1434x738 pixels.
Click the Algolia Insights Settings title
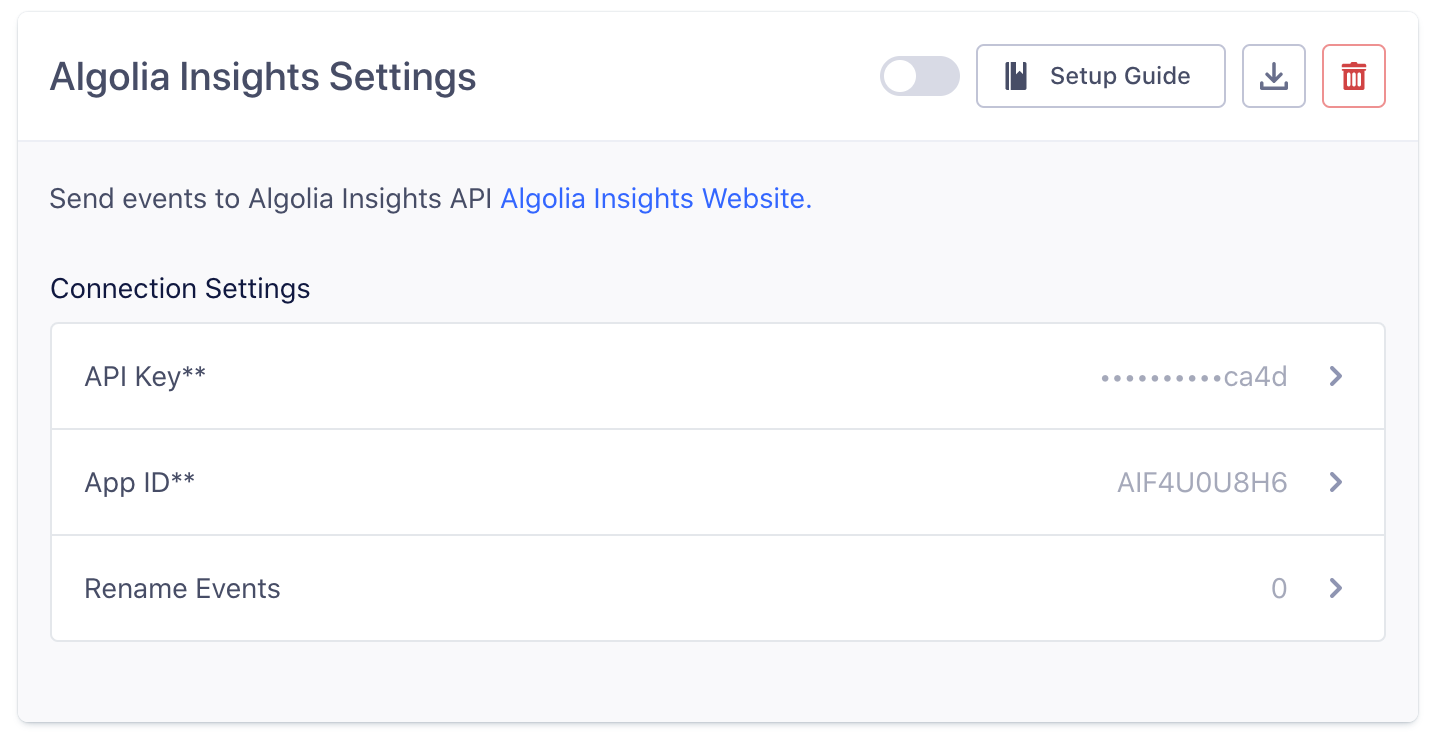tap(263, 77)
